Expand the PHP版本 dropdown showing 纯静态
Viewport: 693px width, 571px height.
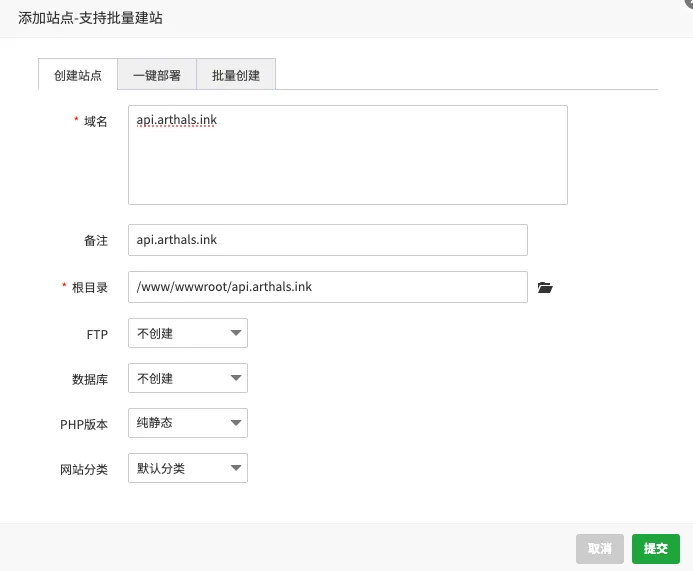[x=188, y=423]
